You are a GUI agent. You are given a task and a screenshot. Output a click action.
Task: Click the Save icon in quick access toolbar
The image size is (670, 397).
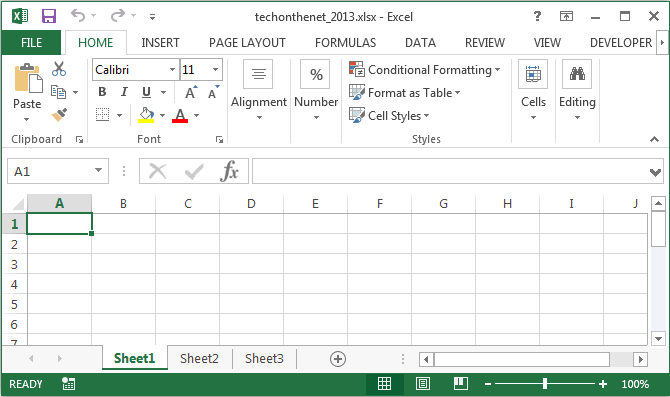(x=49, y=16)
